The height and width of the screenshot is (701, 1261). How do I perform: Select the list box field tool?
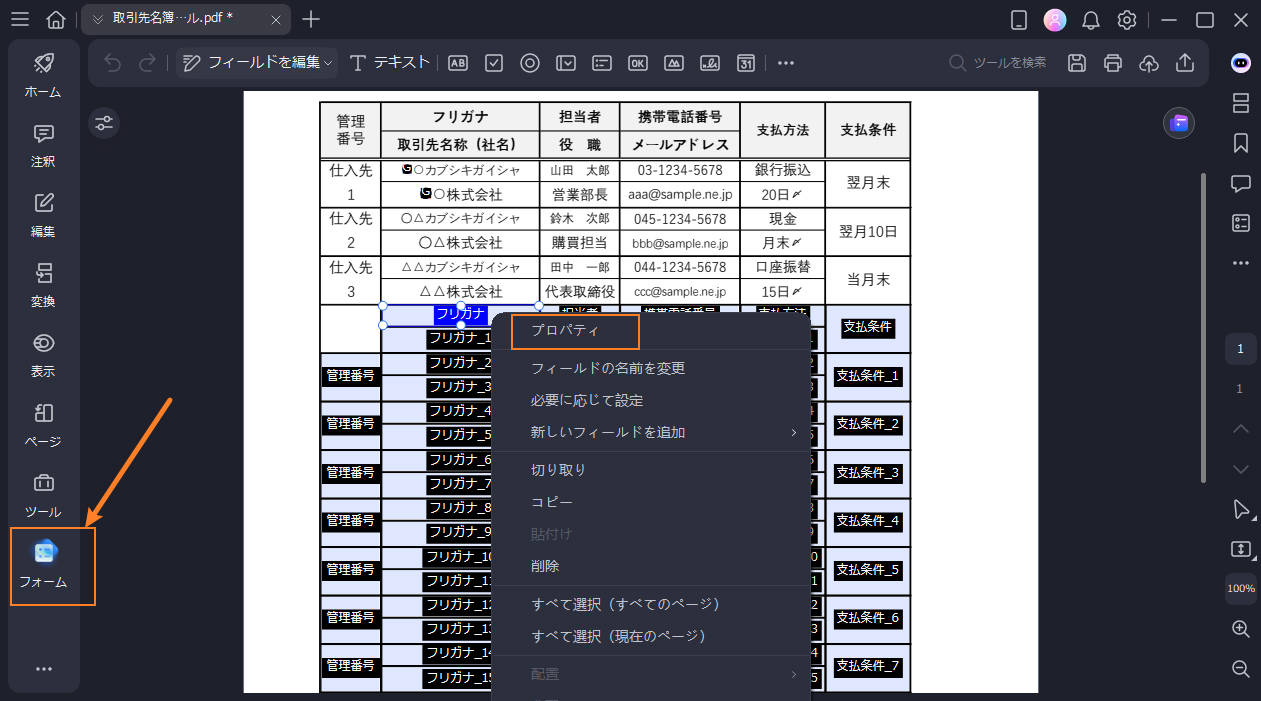point(601,62)
